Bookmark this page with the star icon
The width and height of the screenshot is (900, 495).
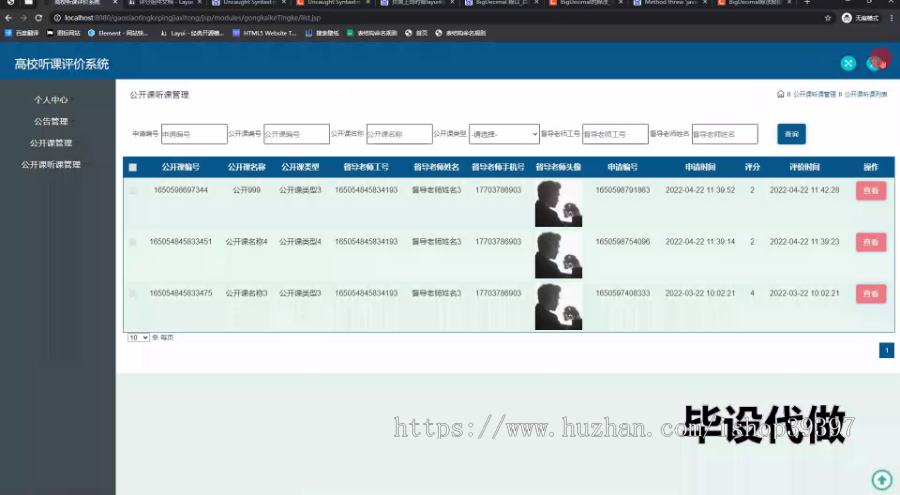[x=828, y=18]
